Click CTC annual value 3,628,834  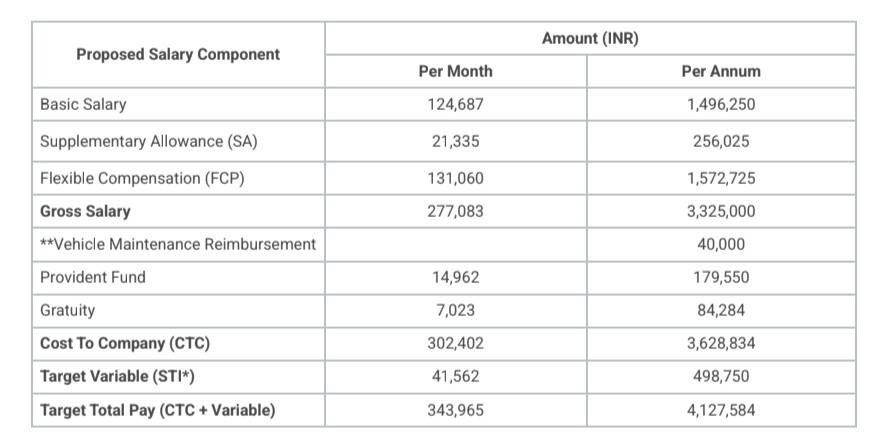pyautogui.click(x=721, y=343)
